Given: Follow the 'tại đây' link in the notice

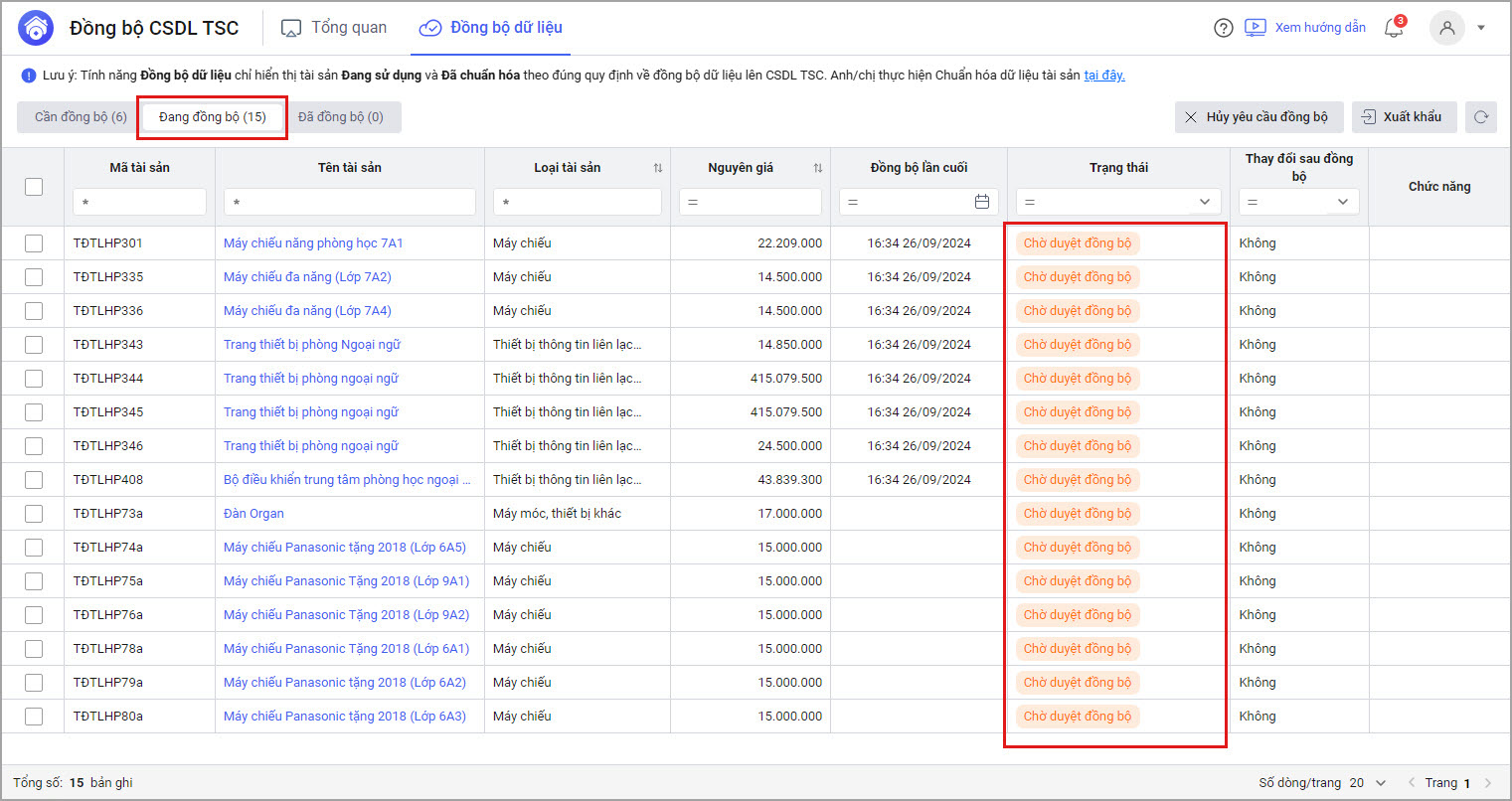Looking at the screenshot, I should click(1103, 76).
